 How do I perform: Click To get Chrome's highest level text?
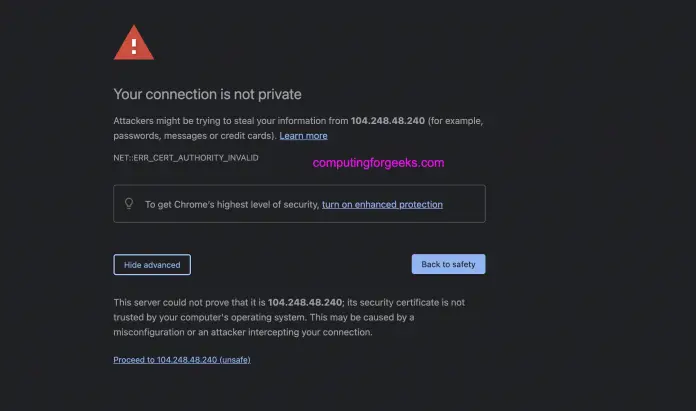[231, 204]
